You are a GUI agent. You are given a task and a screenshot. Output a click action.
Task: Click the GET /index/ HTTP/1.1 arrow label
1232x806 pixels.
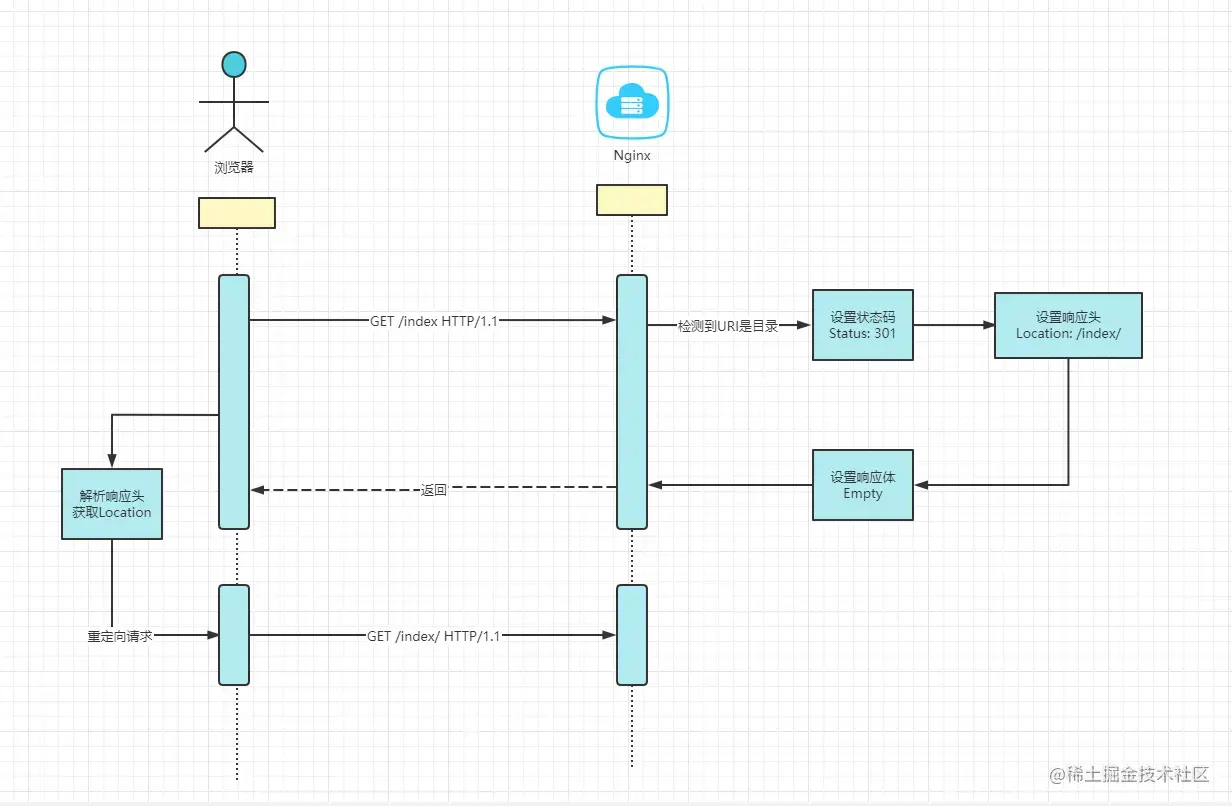[433, 636]
